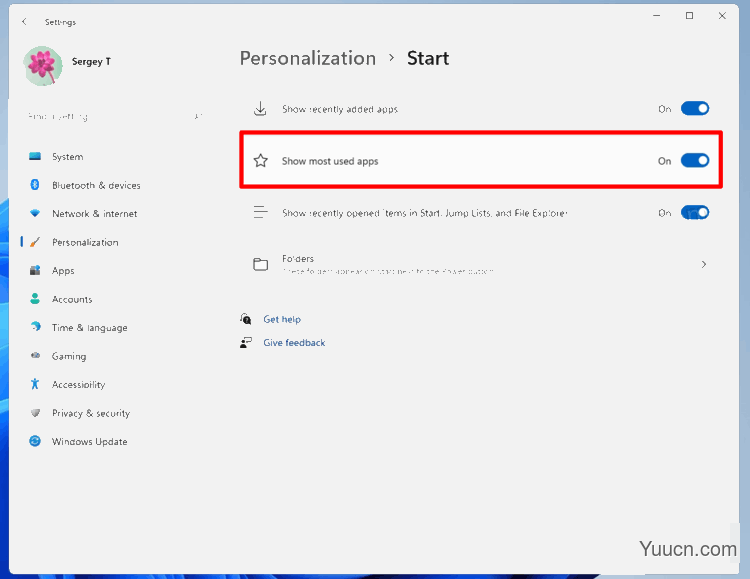Click the Settings window title text
The width and height of the screenshot is (750, 579).
click(x=60, y=22)
